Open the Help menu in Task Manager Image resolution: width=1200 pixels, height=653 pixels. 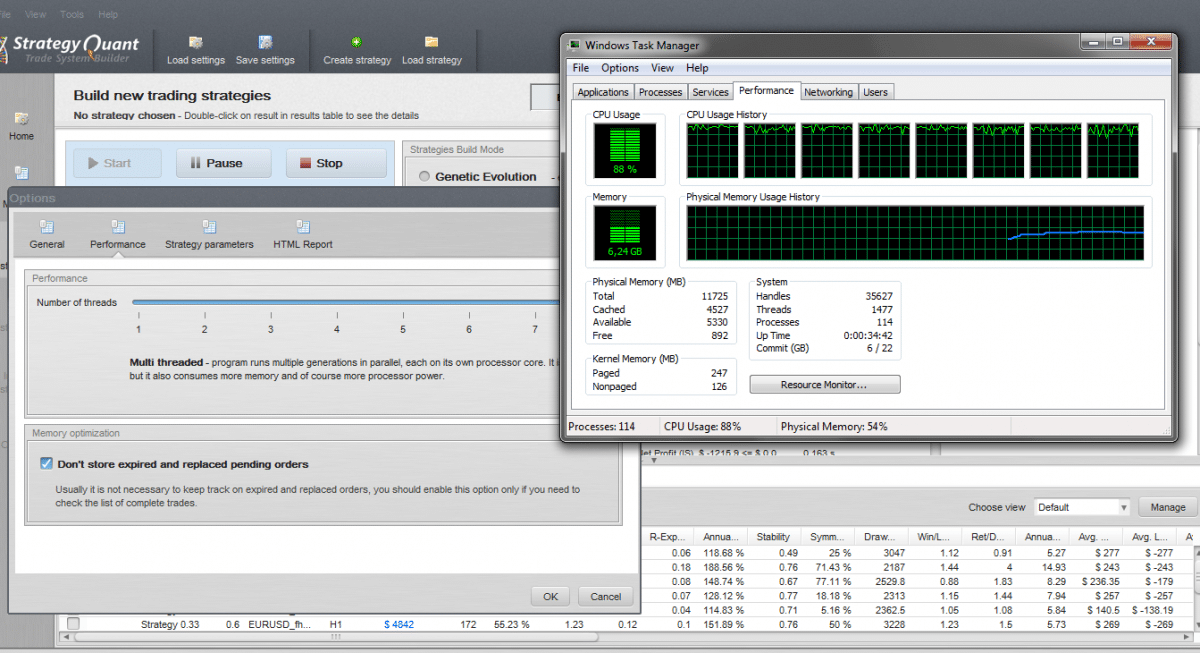coord(697,68)
